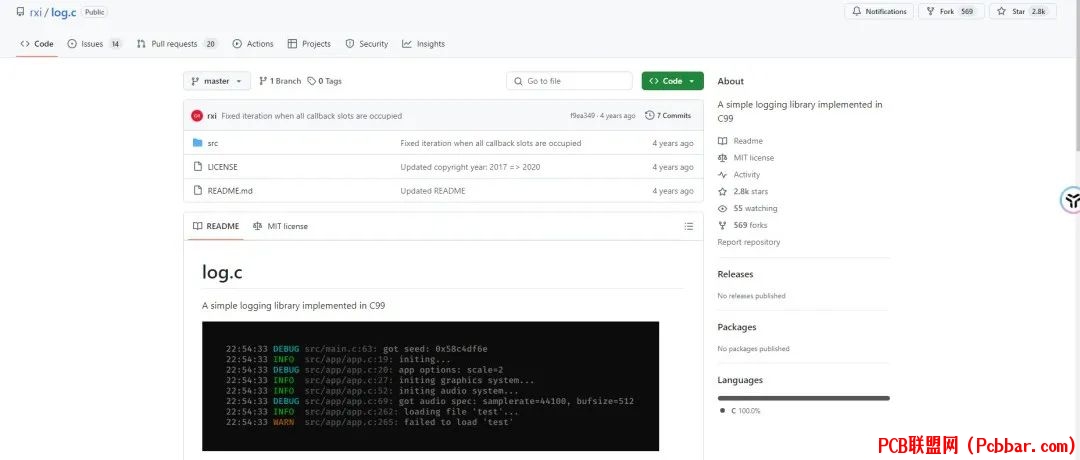Image resolution: width=1080 pixels, height=460 pixels.
Task: Fork the repository via Fork button
Action: point(951,12)
